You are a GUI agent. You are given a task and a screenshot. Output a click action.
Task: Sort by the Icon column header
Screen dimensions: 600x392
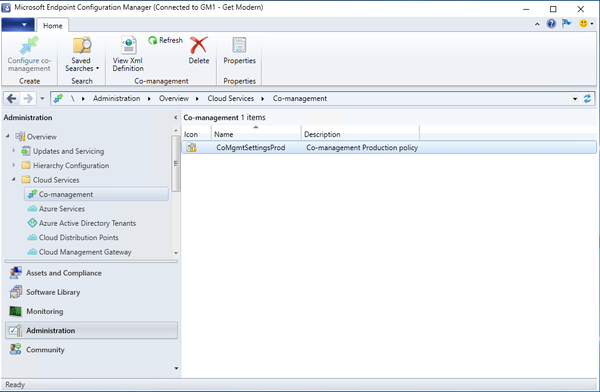click(196, 134)
